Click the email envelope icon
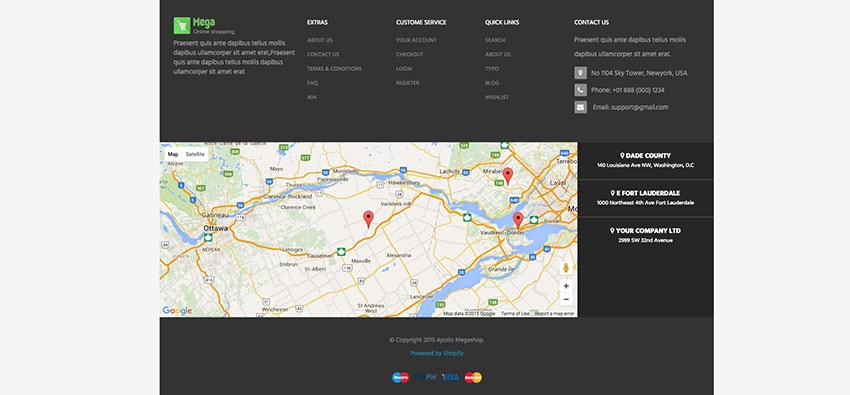This screenshot has height=395, width=850. click(581, 107)
